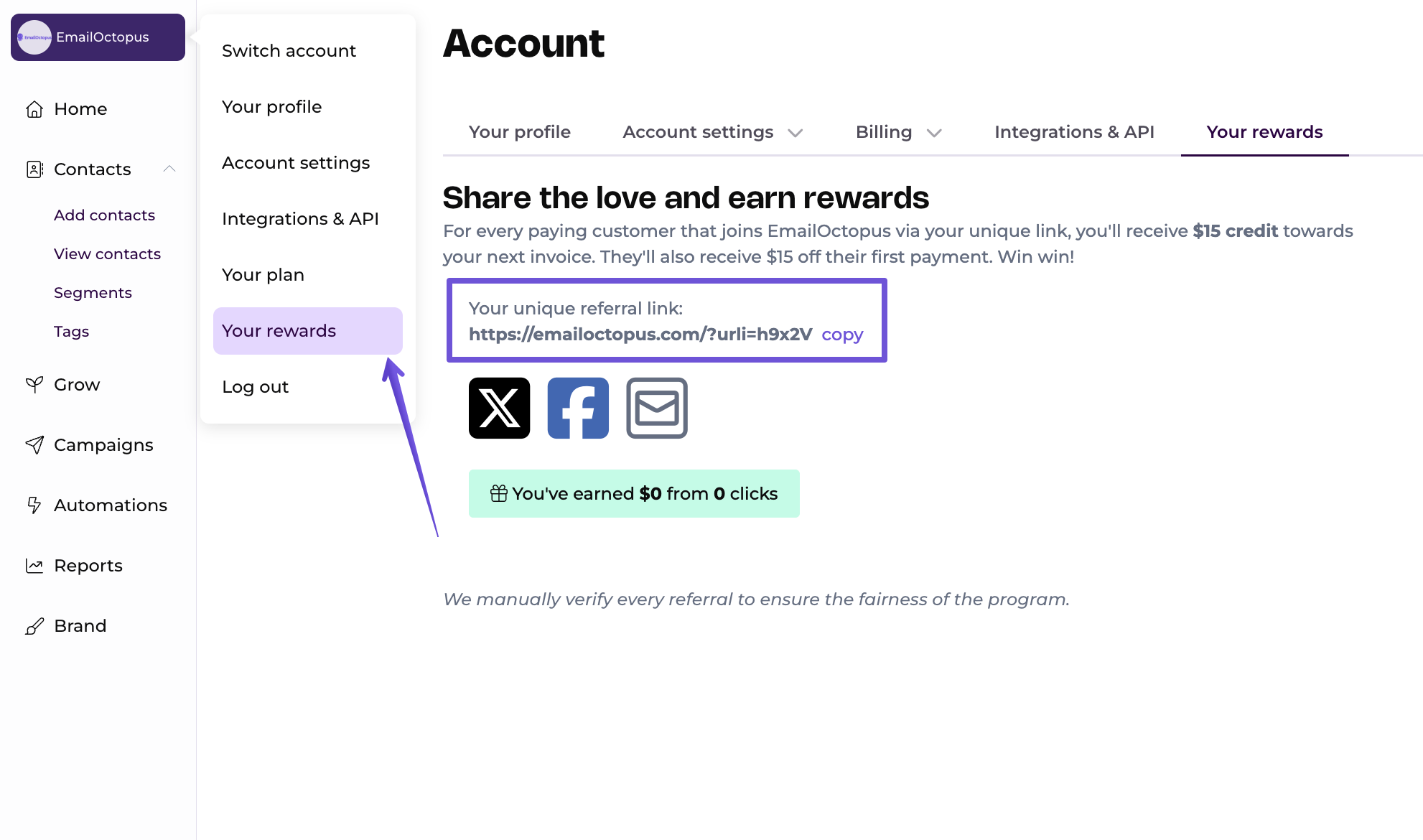Click the EmailOctopus account avatar

tap(34, 37)
